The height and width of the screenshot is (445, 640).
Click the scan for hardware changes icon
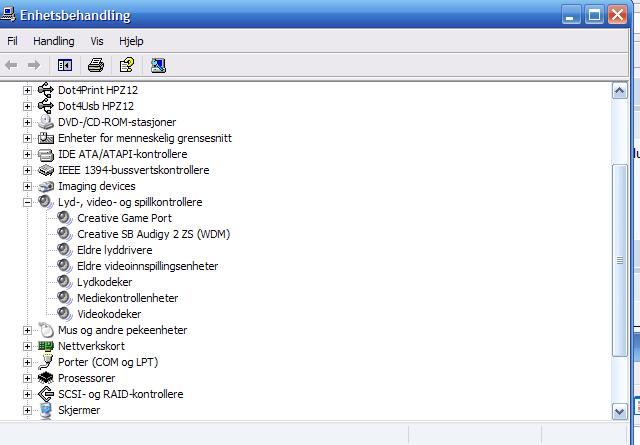click(x=158, y=65)
